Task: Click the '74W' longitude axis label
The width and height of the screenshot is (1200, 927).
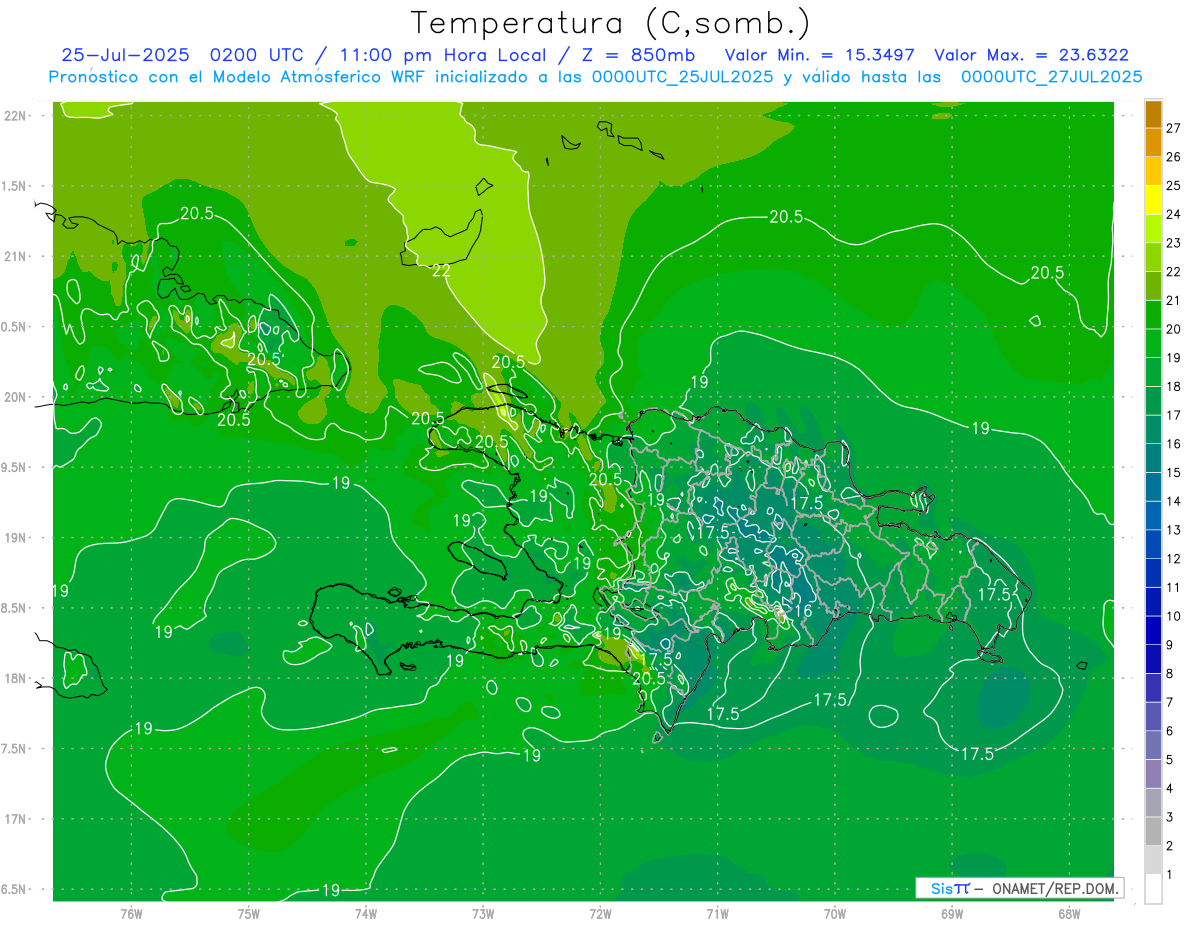Action: (x=366, y=913)
